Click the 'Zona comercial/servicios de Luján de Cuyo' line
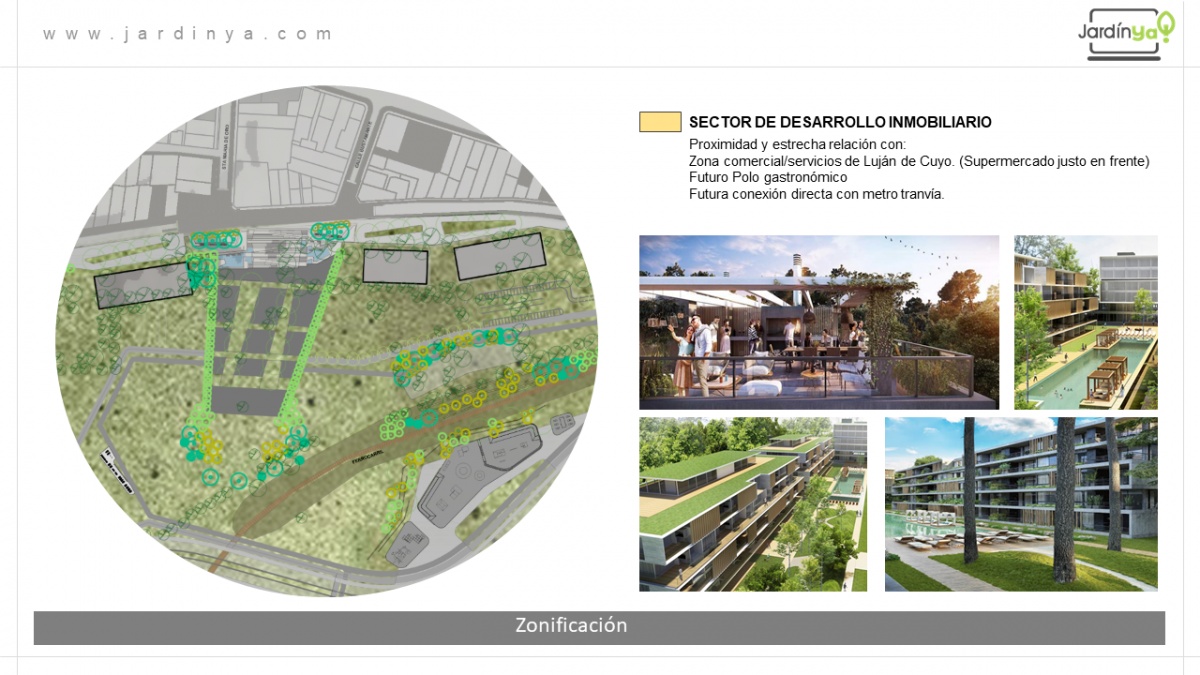 pos(918,161)
